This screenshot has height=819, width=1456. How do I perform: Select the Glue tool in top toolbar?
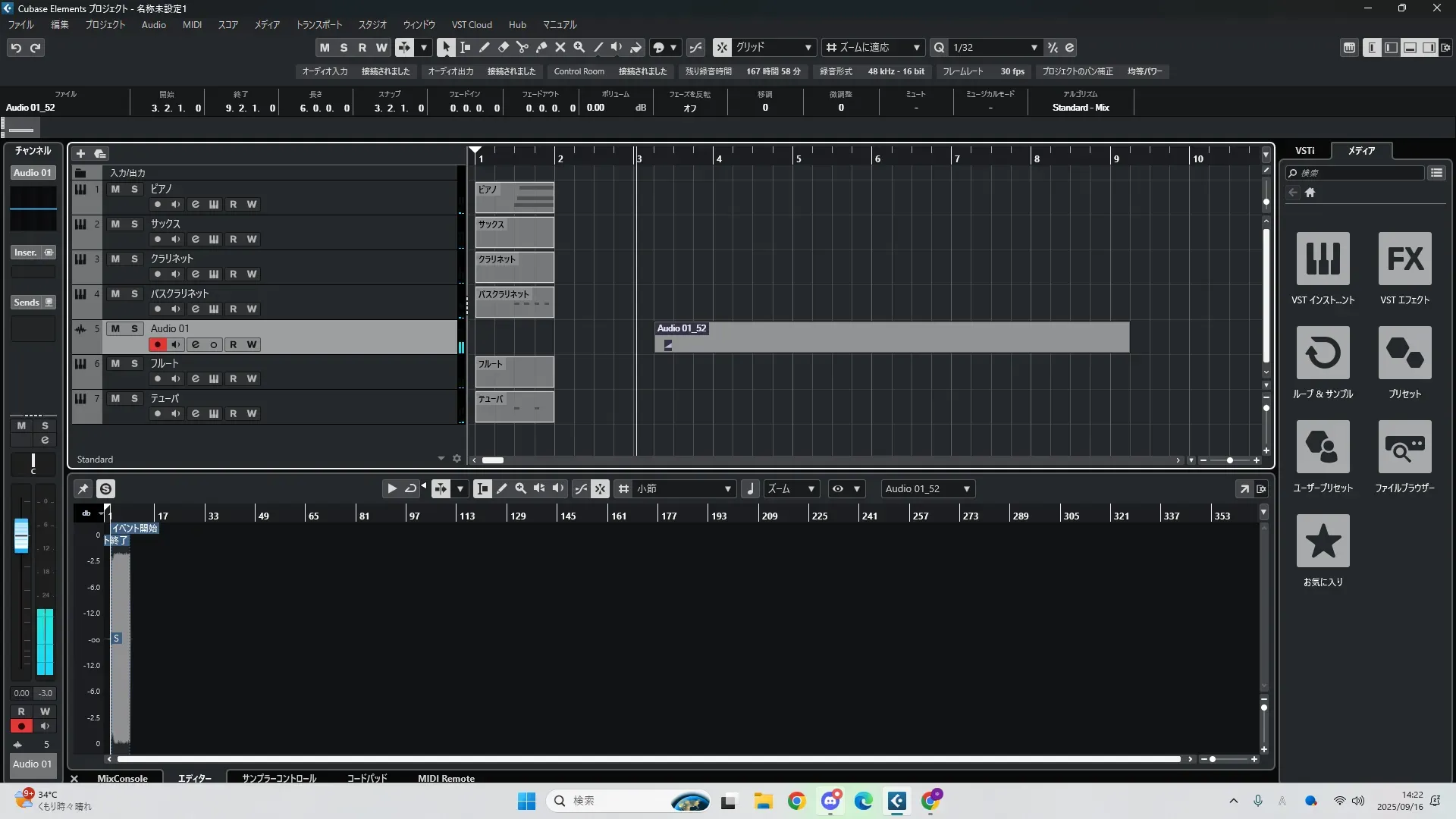pyautogui.click(x=541, y=47)
